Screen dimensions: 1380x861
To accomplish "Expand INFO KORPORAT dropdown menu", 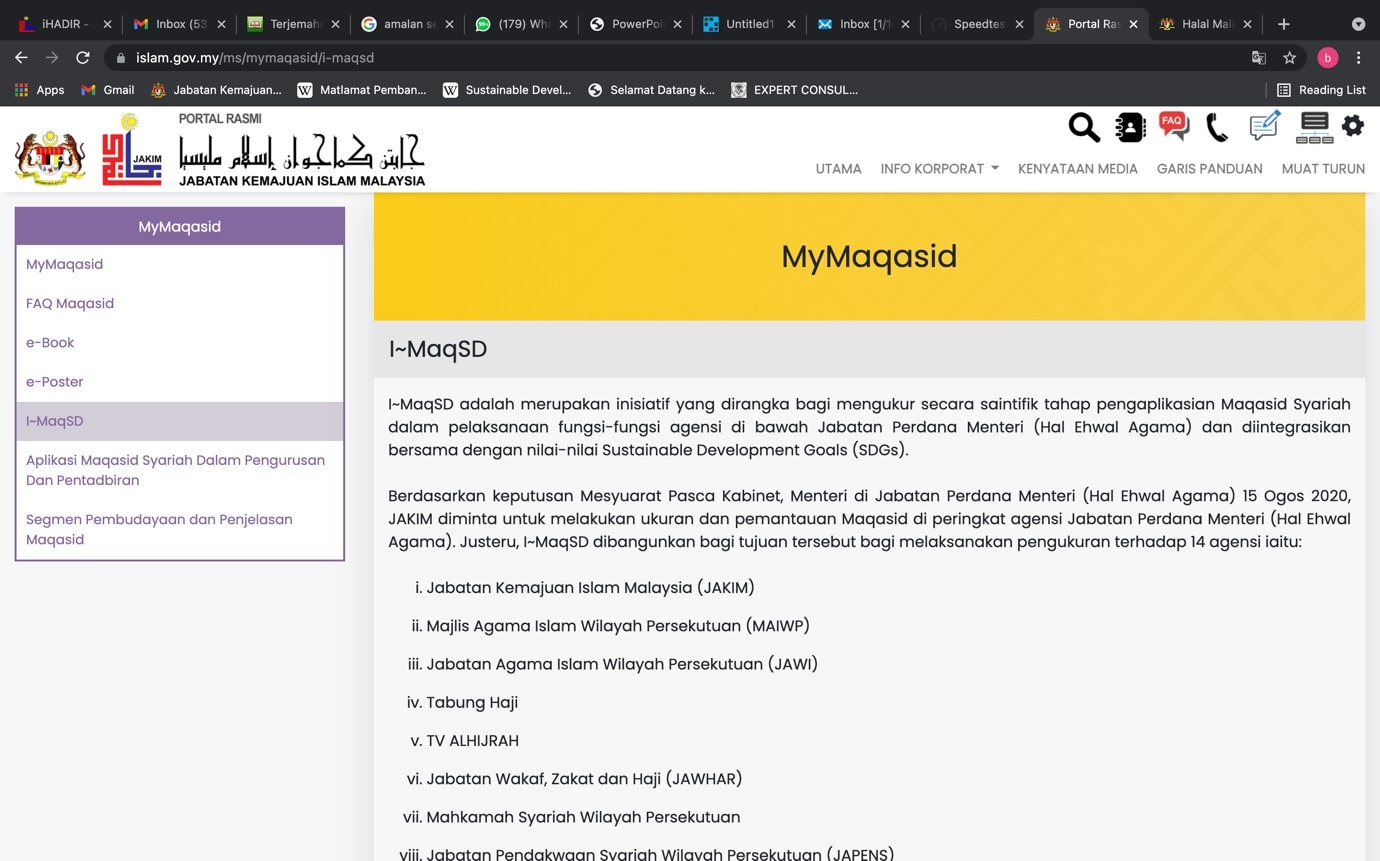I will tap(939, 169).
